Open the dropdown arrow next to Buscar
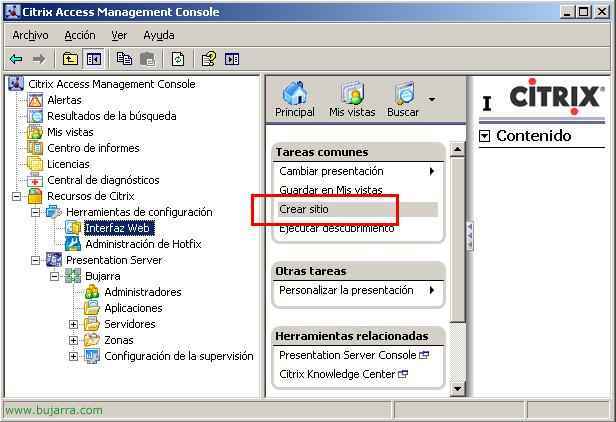This screenshot has width=616, height=422. tap(432, 99)
